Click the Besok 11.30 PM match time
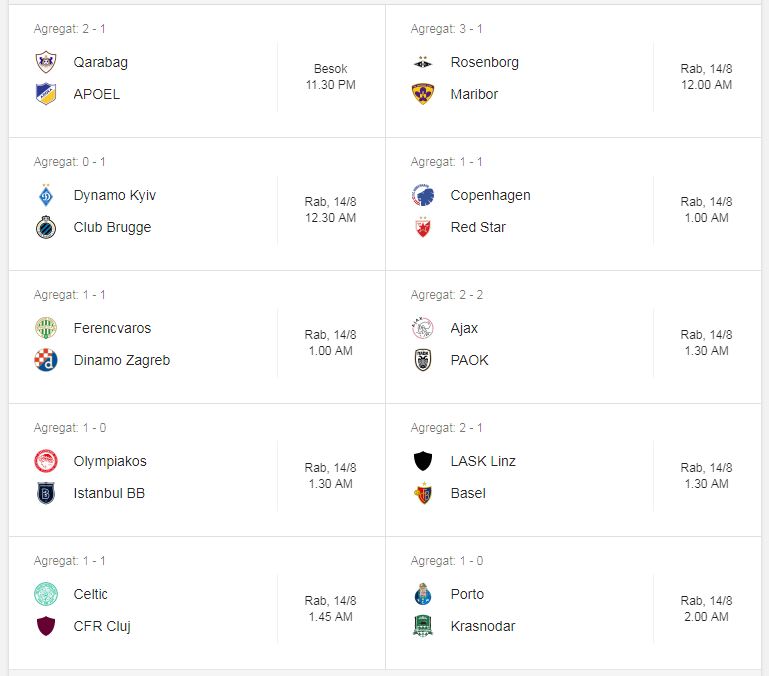This screenshot has width=769, height=676. pos(331,77)
